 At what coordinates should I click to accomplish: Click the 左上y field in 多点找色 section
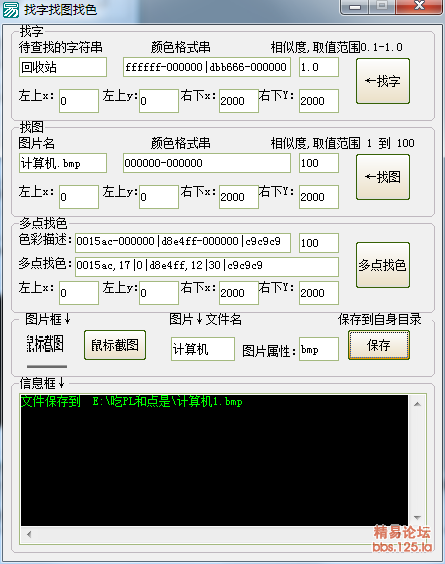[x=159, y=293]
